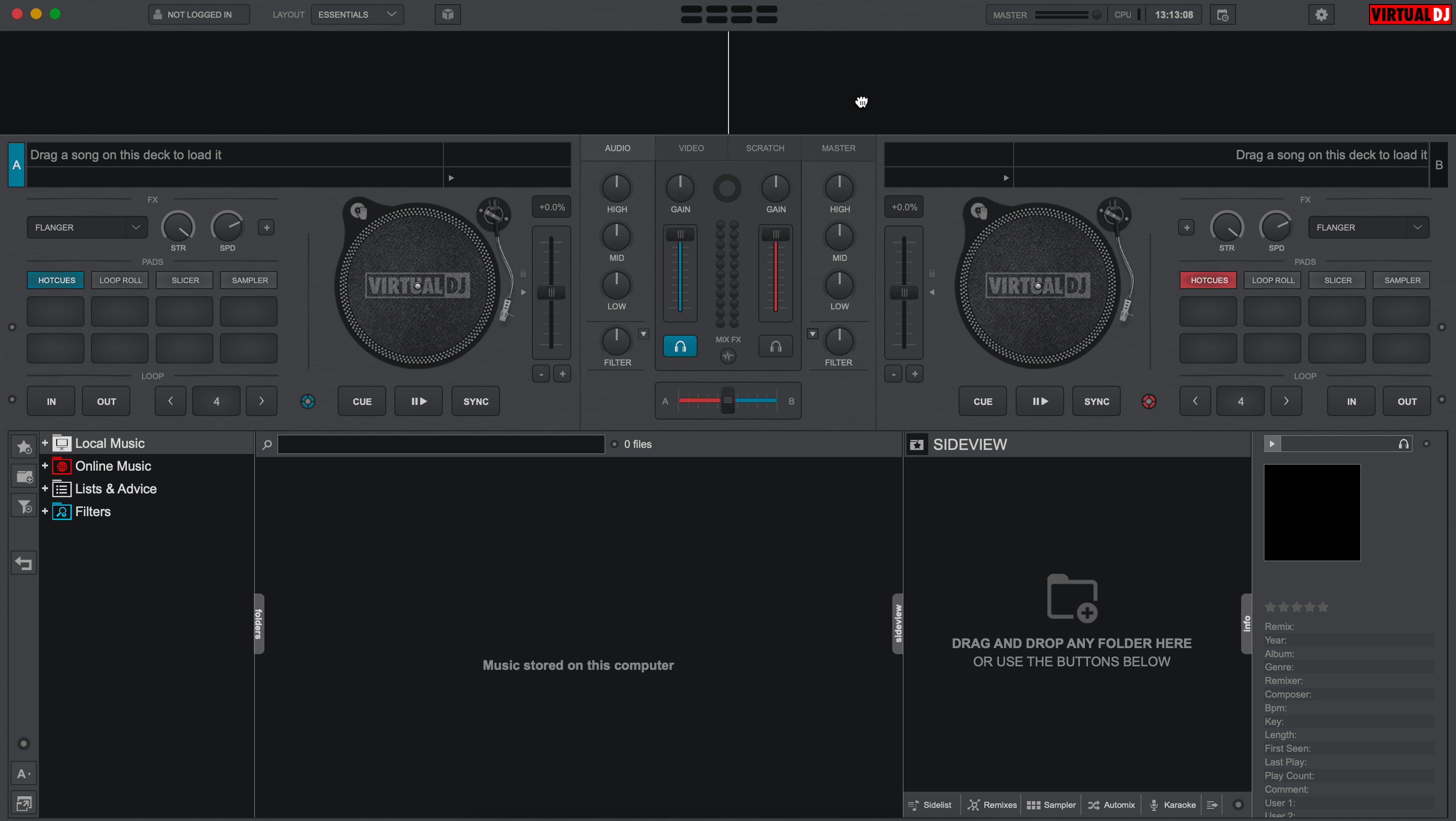This screenshot has width=1456, height=821.
Task: Click the crossfader handle
Action: [727, 400]
